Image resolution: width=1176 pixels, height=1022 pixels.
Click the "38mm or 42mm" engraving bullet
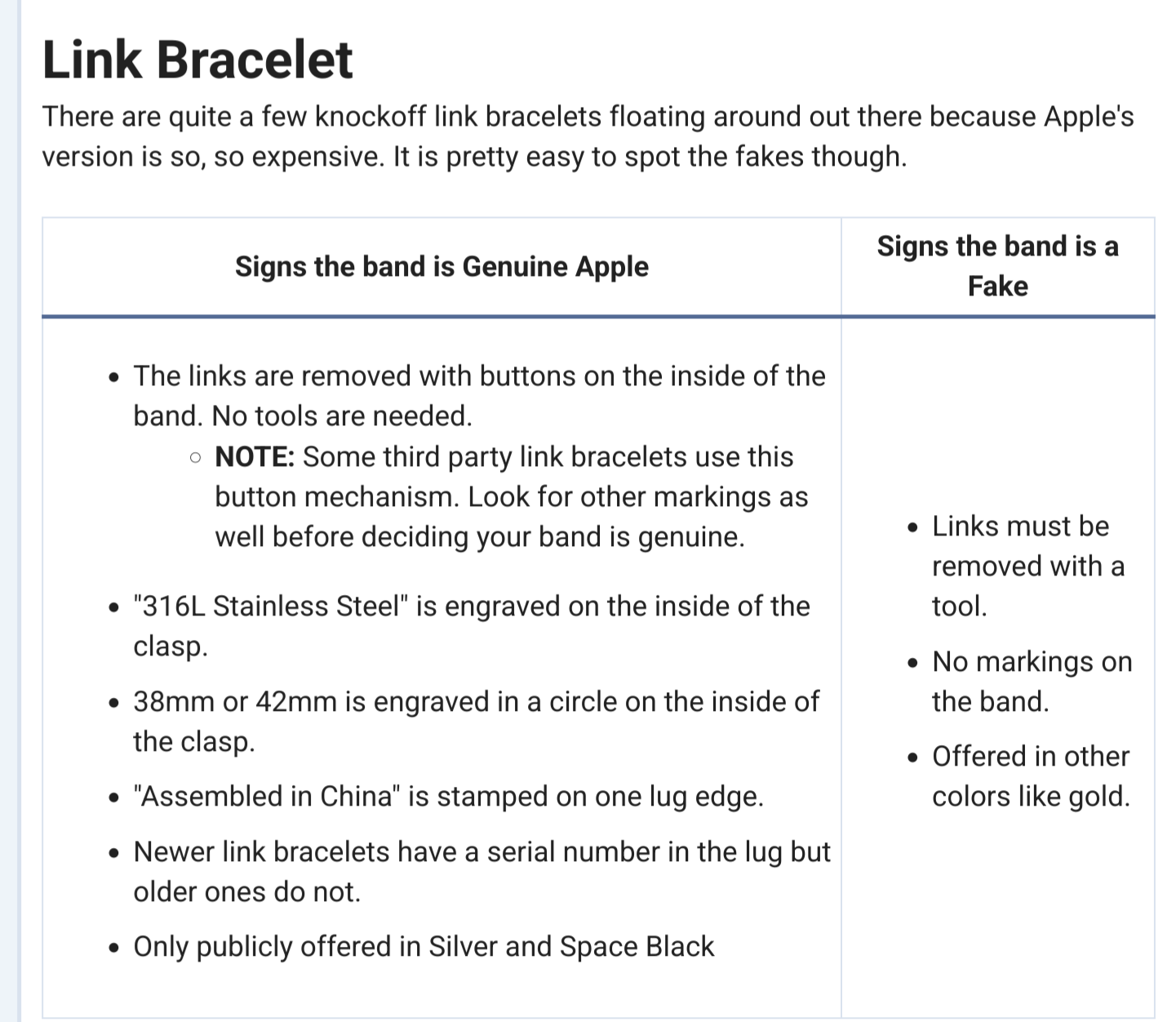point(476,721)
